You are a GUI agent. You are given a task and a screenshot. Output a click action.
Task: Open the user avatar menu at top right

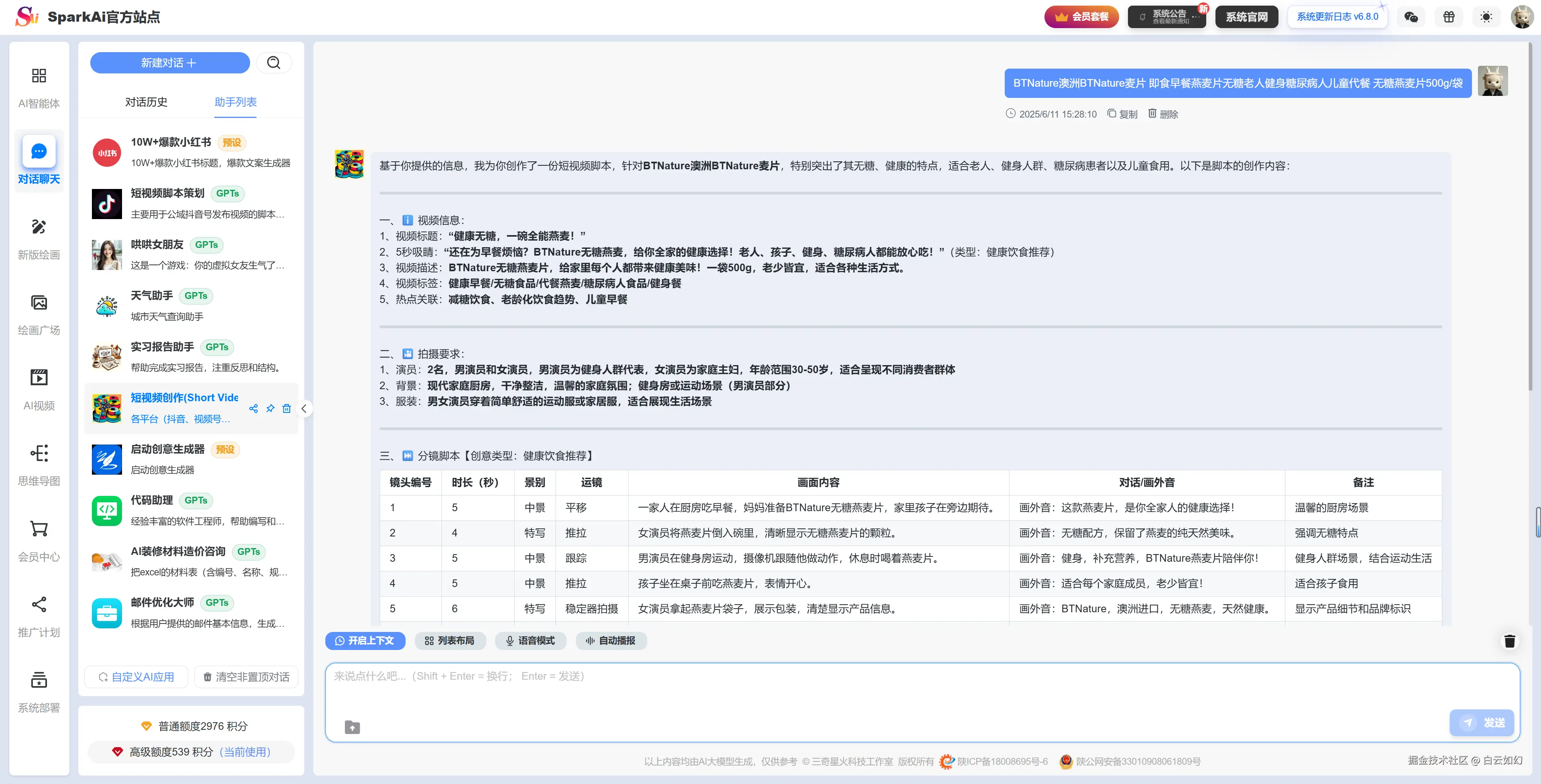pos(1521,17)
